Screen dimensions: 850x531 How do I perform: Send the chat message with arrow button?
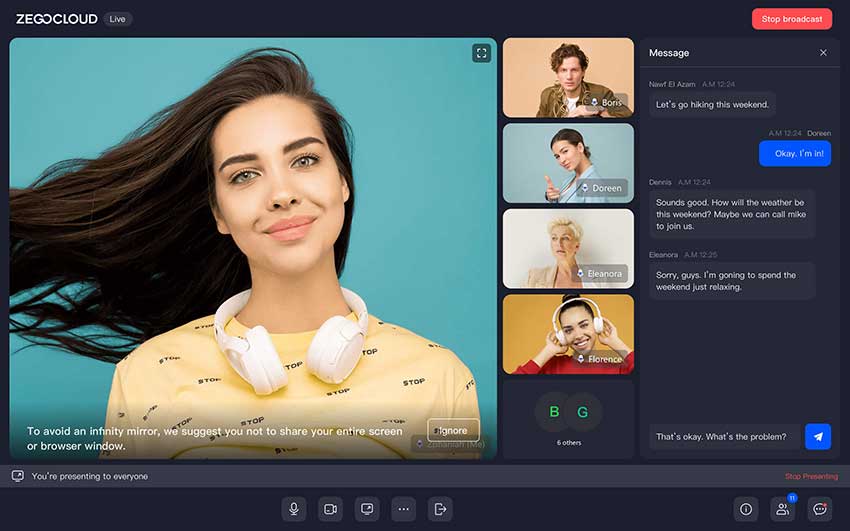tap(818, 437)
